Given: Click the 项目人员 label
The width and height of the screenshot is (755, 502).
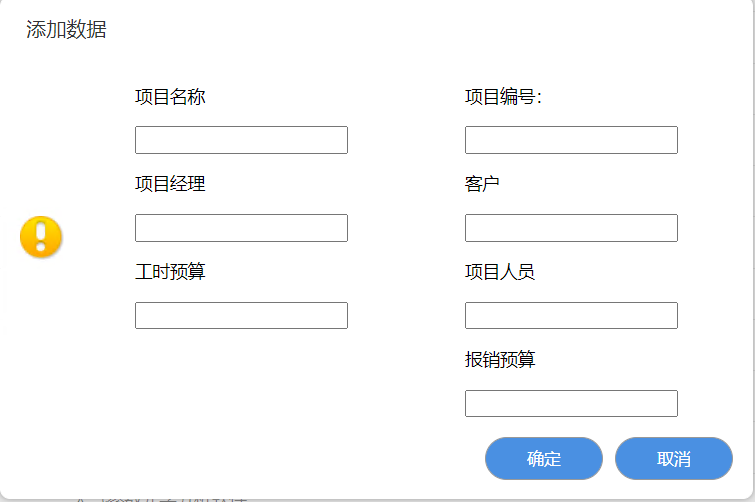Looking at the screenshot, I should (500, 271).
